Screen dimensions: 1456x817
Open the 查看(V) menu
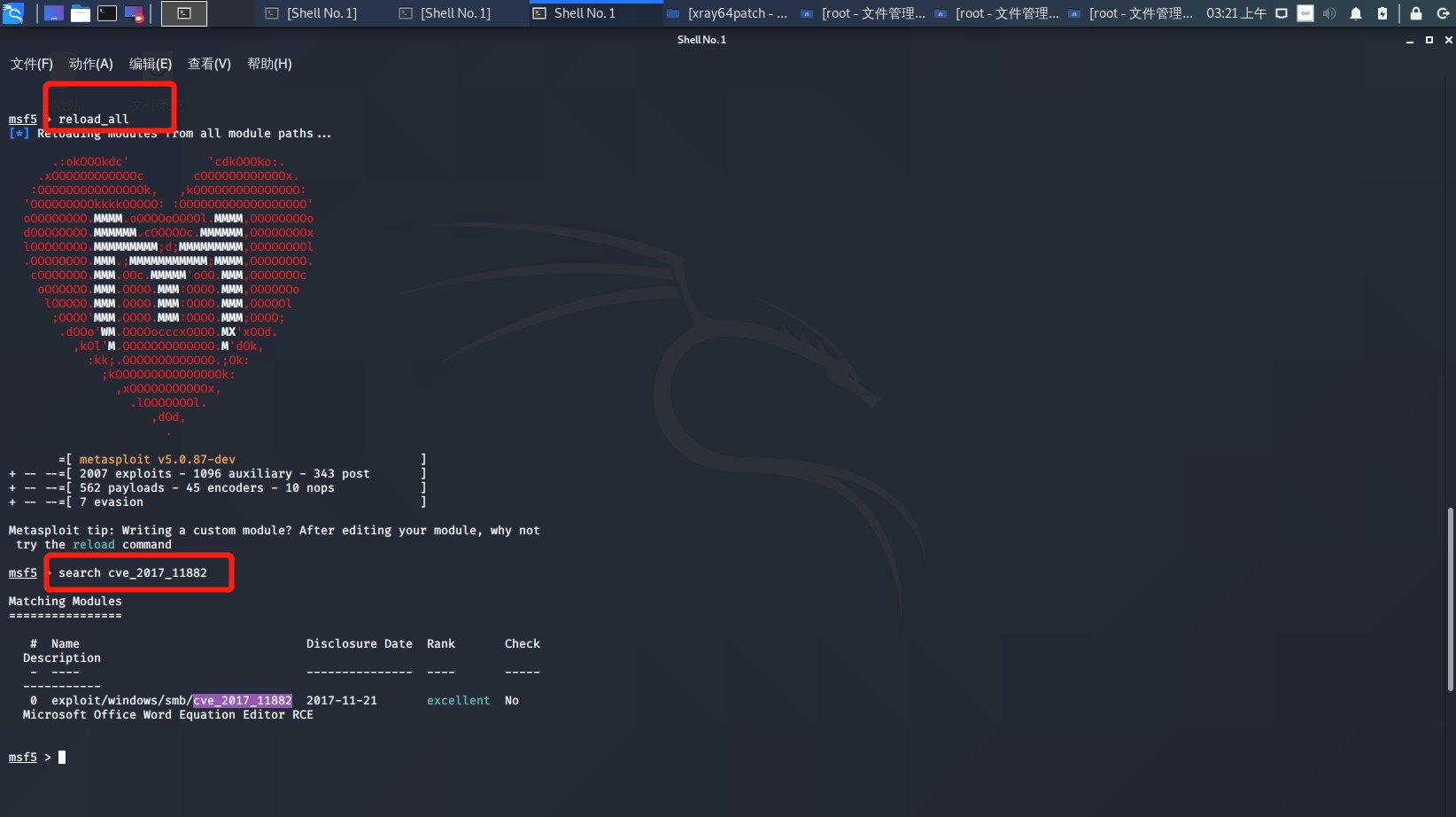pyautogui.click(x=209, y=64)
